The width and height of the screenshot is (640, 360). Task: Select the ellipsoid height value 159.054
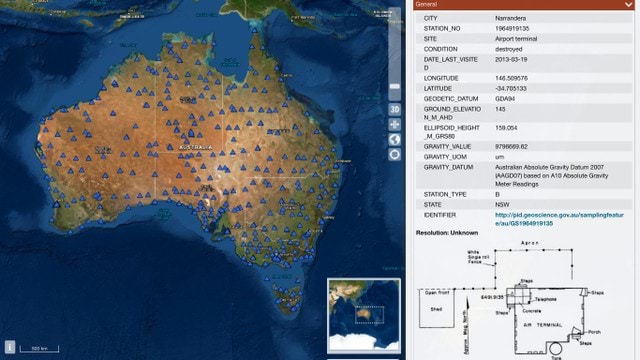click(506, 128)
